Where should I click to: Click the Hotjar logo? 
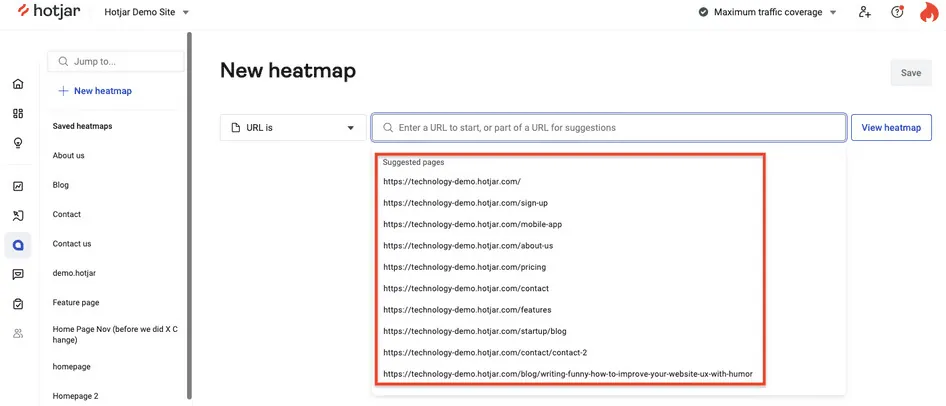click(x=49, y=11)
